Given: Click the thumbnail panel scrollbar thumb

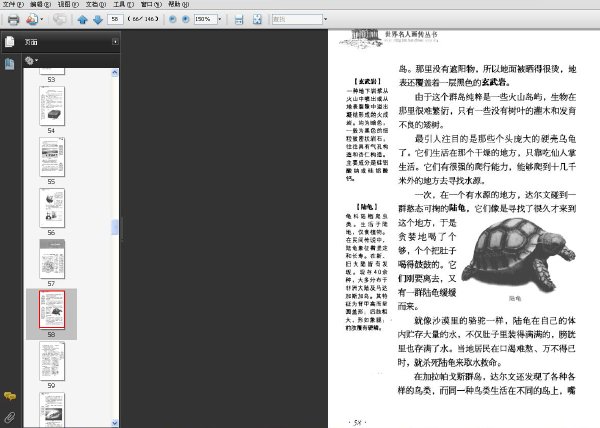Looking at the screenshot, I should click(115, 227).
